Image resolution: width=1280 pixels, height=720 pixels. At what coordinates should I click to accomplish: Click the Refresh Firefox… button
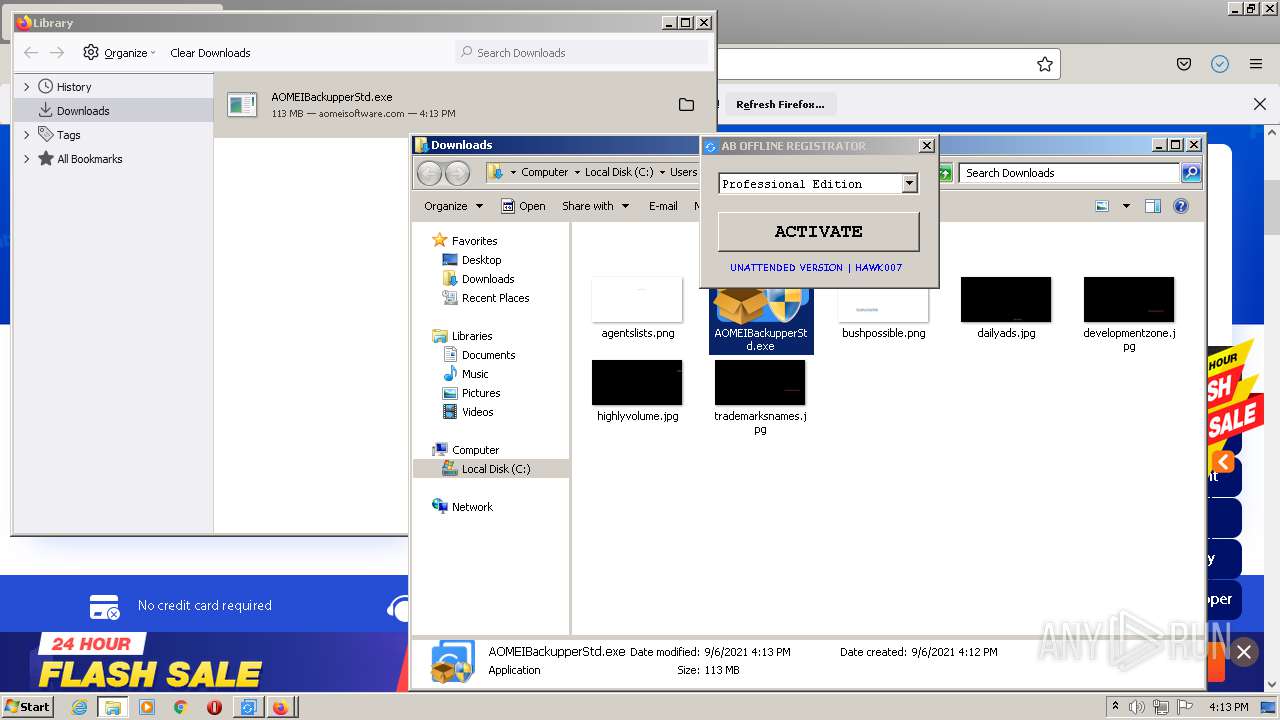click(x=780, y=104)
